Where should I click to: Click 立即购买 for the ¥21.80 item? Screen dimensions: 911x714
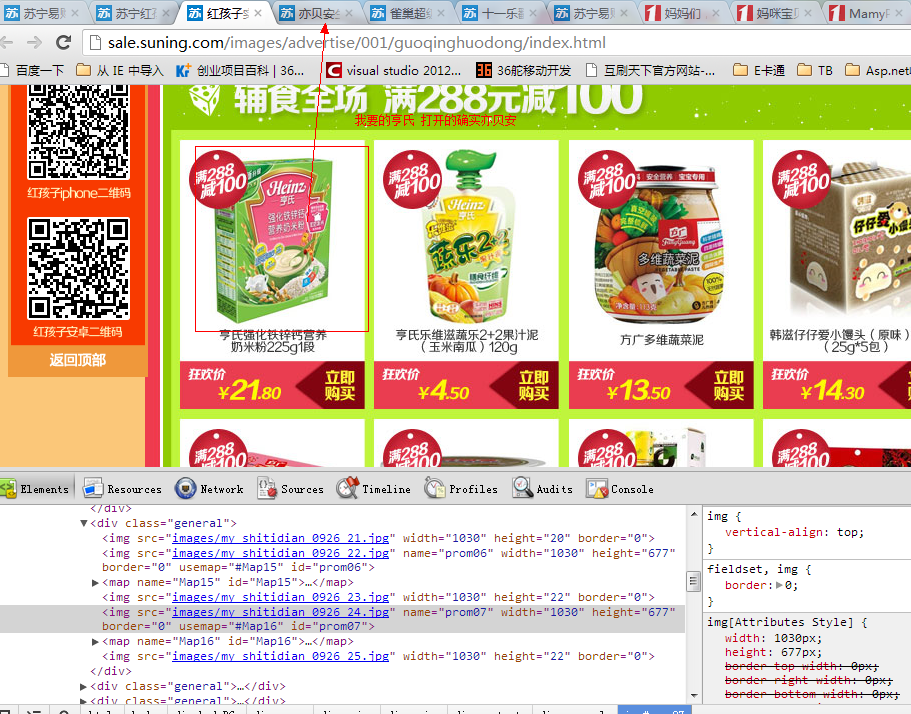[339, 385]
